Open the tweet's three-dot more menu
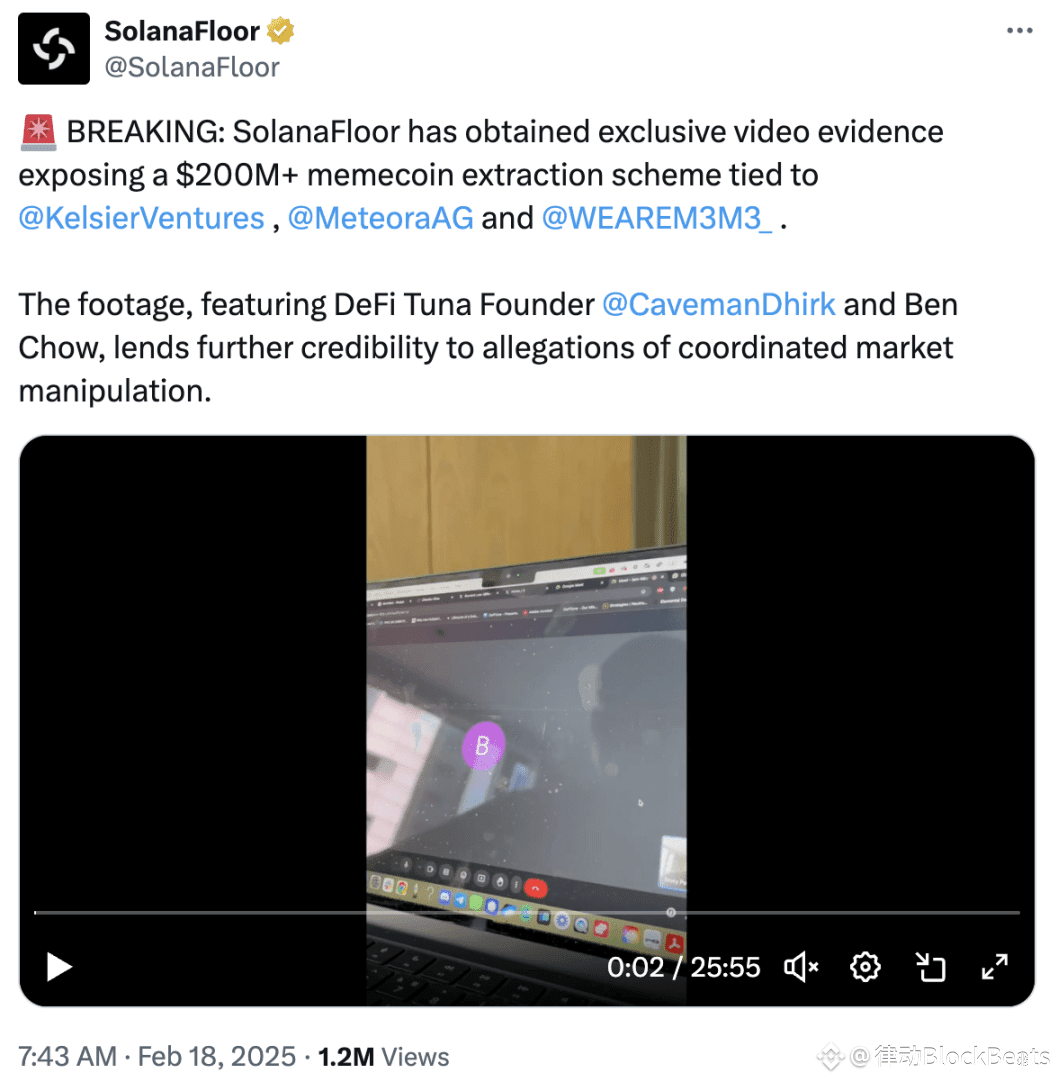The height and width of the screenshot is (1082, 1058). click(1019, 30)
